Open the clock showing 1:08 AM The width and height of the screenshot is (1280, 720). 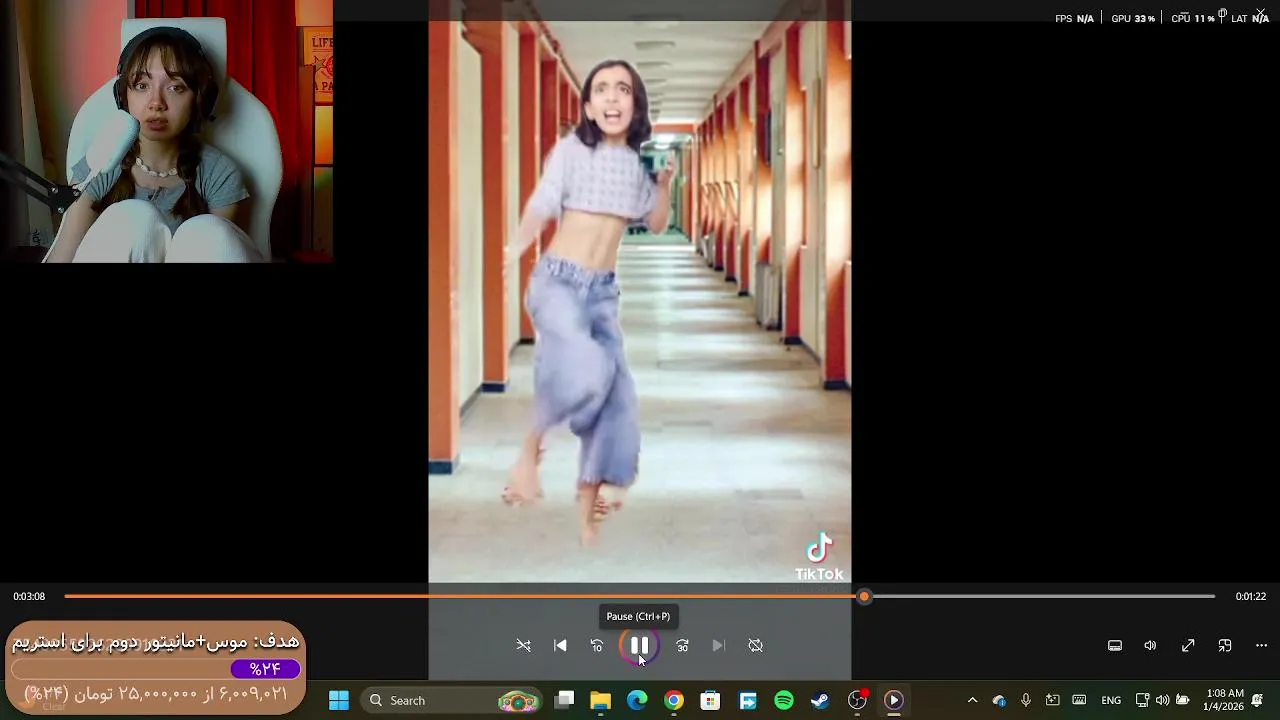coord(1225,700)
